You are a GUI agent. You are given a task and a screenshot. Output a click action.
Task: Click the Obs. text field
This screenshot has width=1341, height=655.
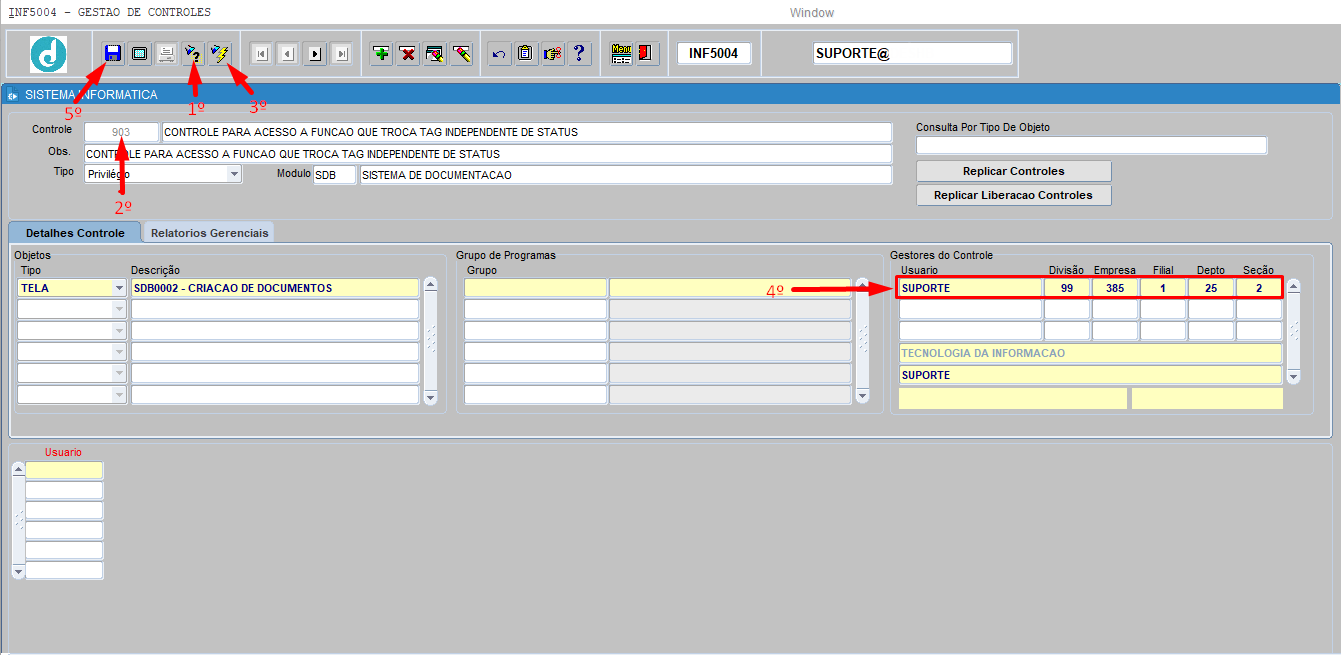click(x=488, y=154)
